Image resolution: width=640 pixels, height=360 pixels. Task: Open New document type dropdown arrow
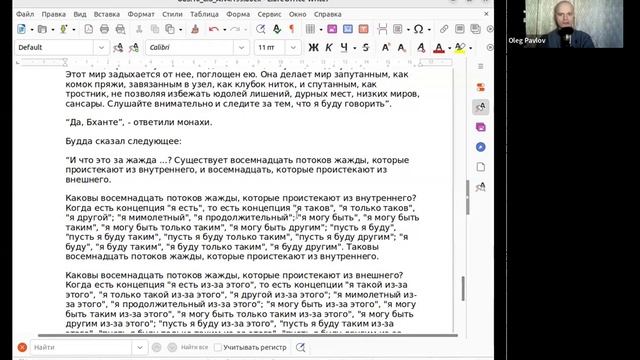[x=32, y=29]
